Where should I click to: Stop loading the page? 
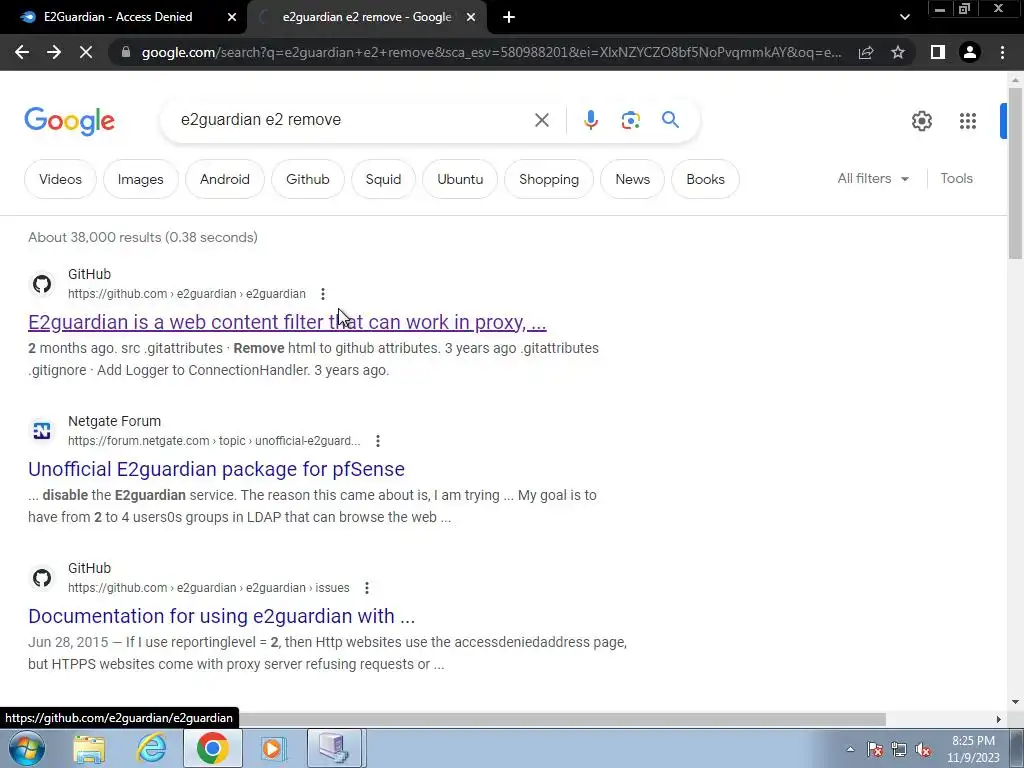[86, 52]
